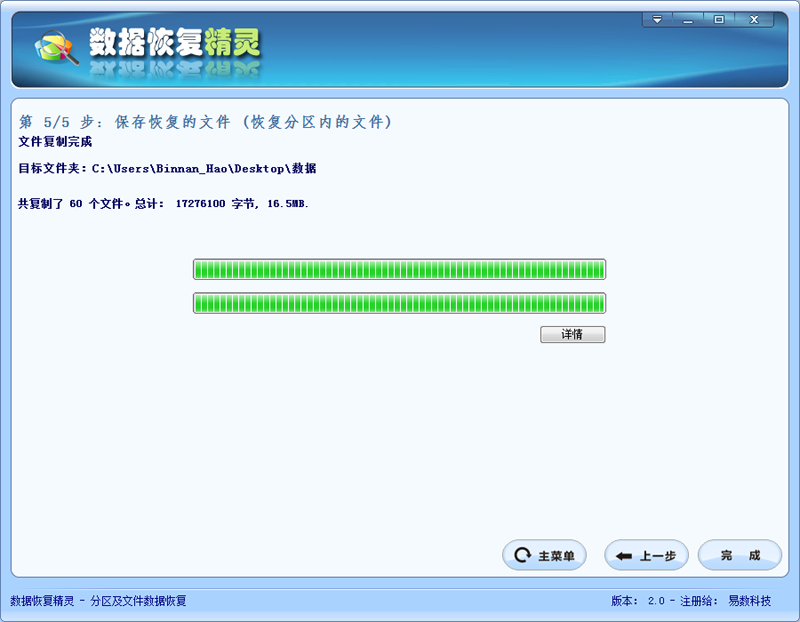Viewport: 800px width, 622px height.
Task: Click the 详情 details button
Action: 572,335
